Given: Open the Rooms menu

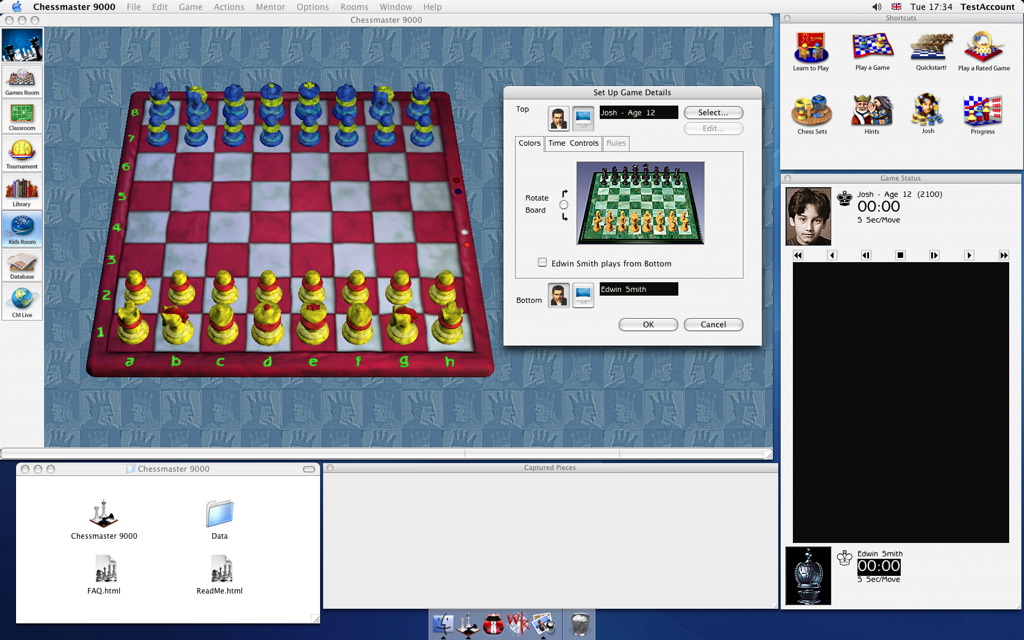Looking at the screenshot, I should click(x=354, y=7).
